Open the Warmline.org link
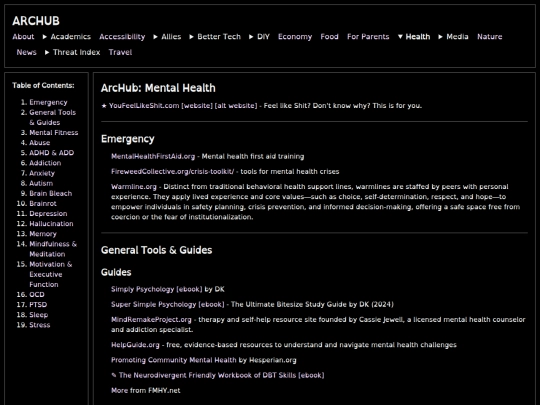 [x=134, y=187]
